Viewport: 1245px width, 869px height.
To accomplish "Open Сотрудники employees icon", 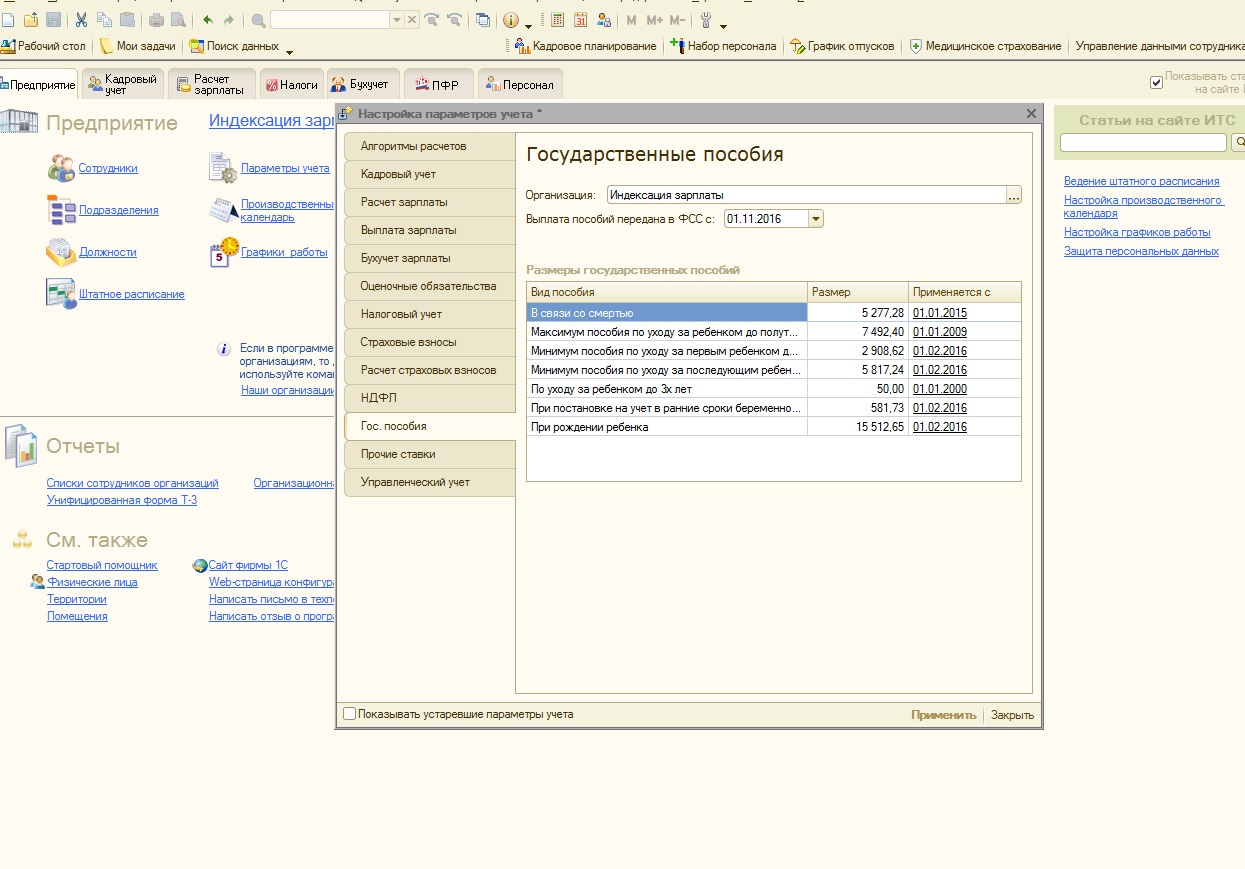I will pos(61,168).
